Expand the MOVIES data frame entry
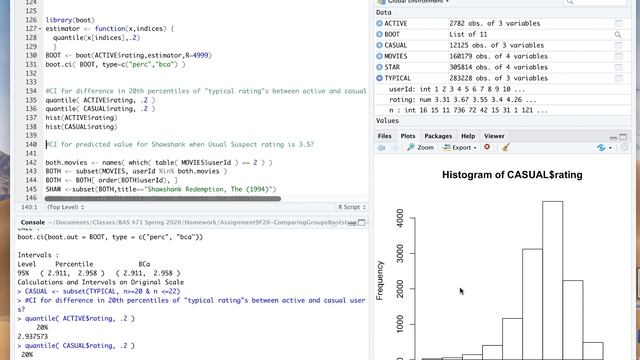Viewport: 640px width, 360px height. click(379, 56)
